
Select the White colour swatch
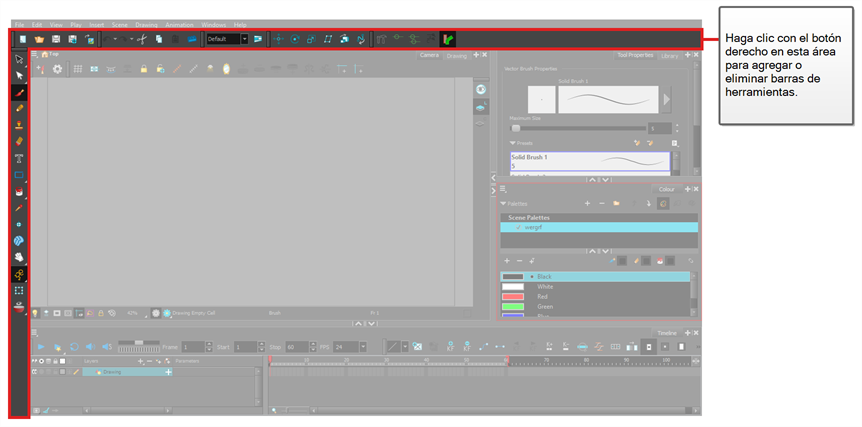pos(512,286)
